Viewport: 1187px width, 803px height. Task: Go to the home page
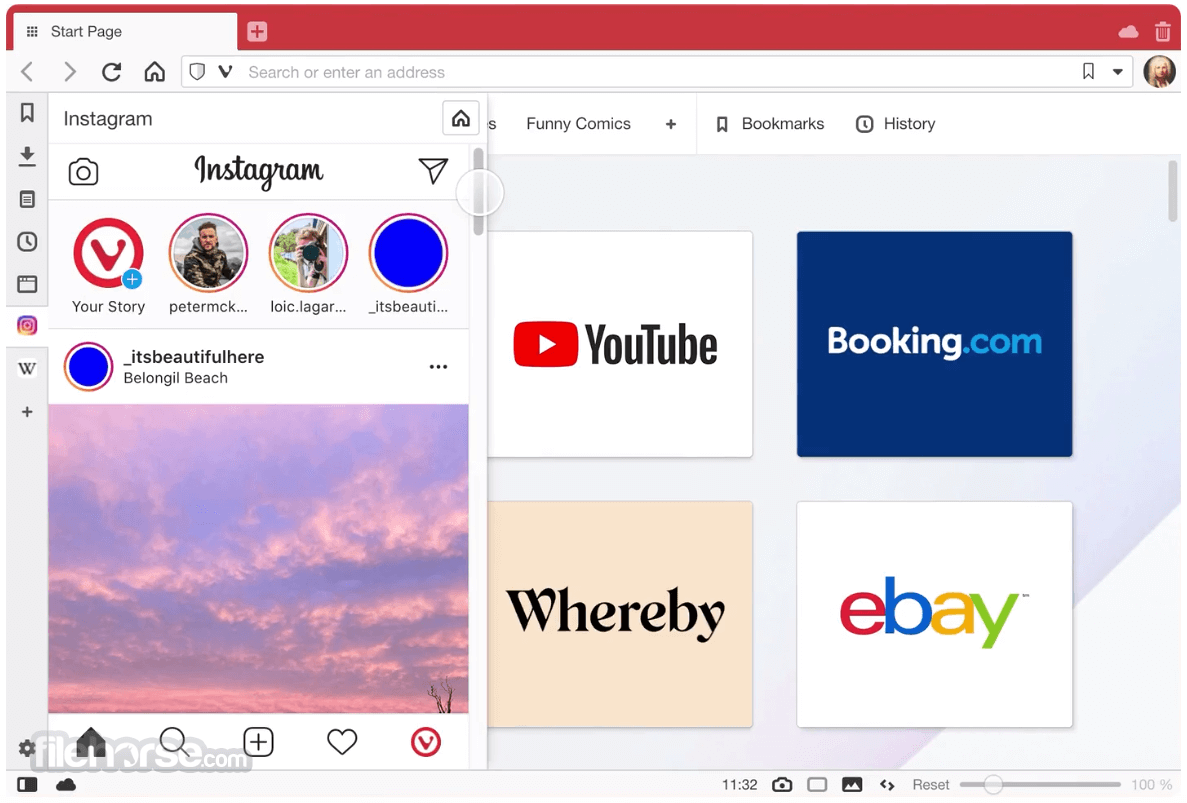click(154, 72)
